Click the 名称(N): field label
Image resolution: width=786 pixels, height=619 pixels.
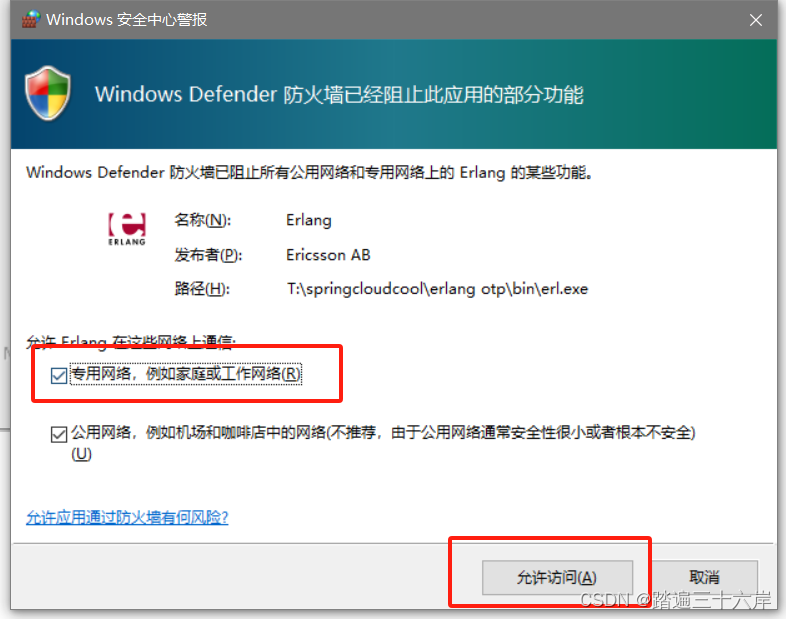coord(203,220)
